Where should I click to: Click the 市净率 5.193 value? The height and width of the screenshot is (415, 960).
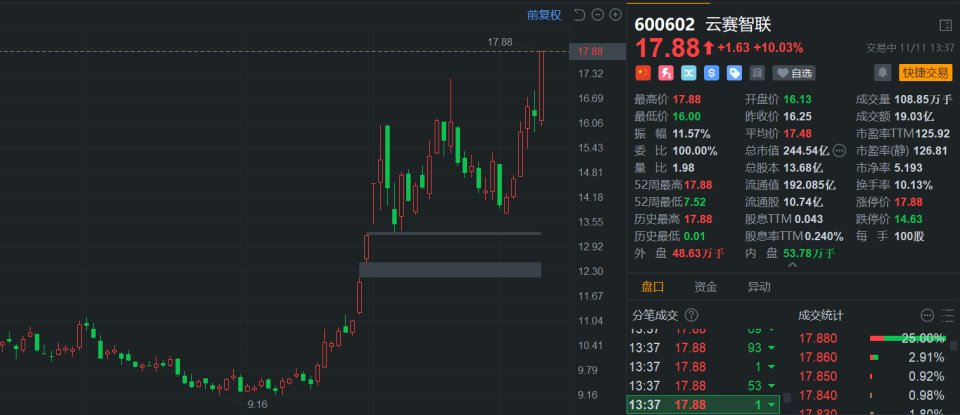(x=910, y=168)
